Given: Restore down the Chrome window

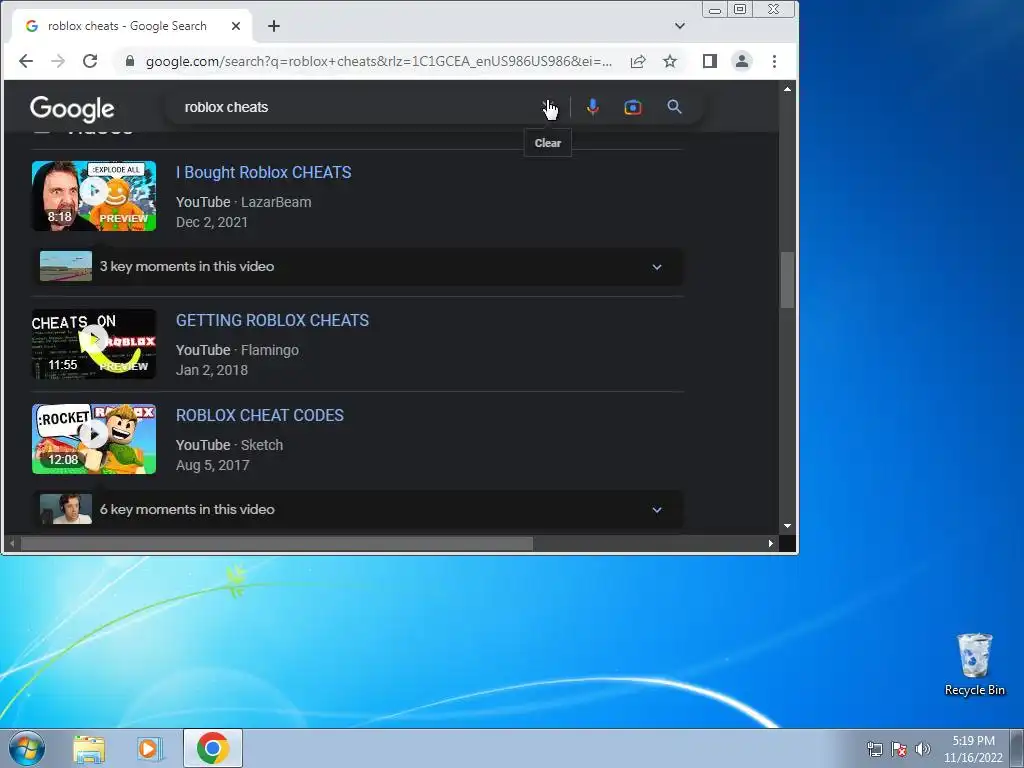Looking at the screenshot, I should point(740,10).
